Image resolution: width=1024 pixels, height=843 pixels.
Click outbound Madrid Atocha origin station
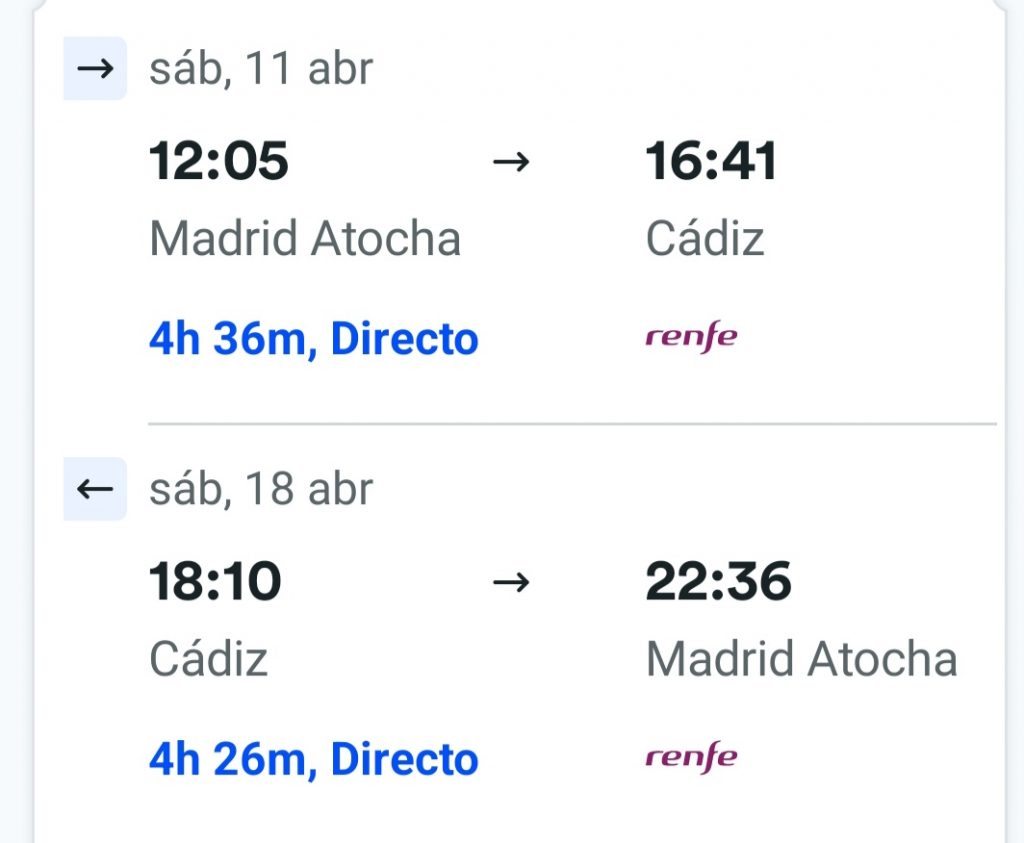point(305,239)
